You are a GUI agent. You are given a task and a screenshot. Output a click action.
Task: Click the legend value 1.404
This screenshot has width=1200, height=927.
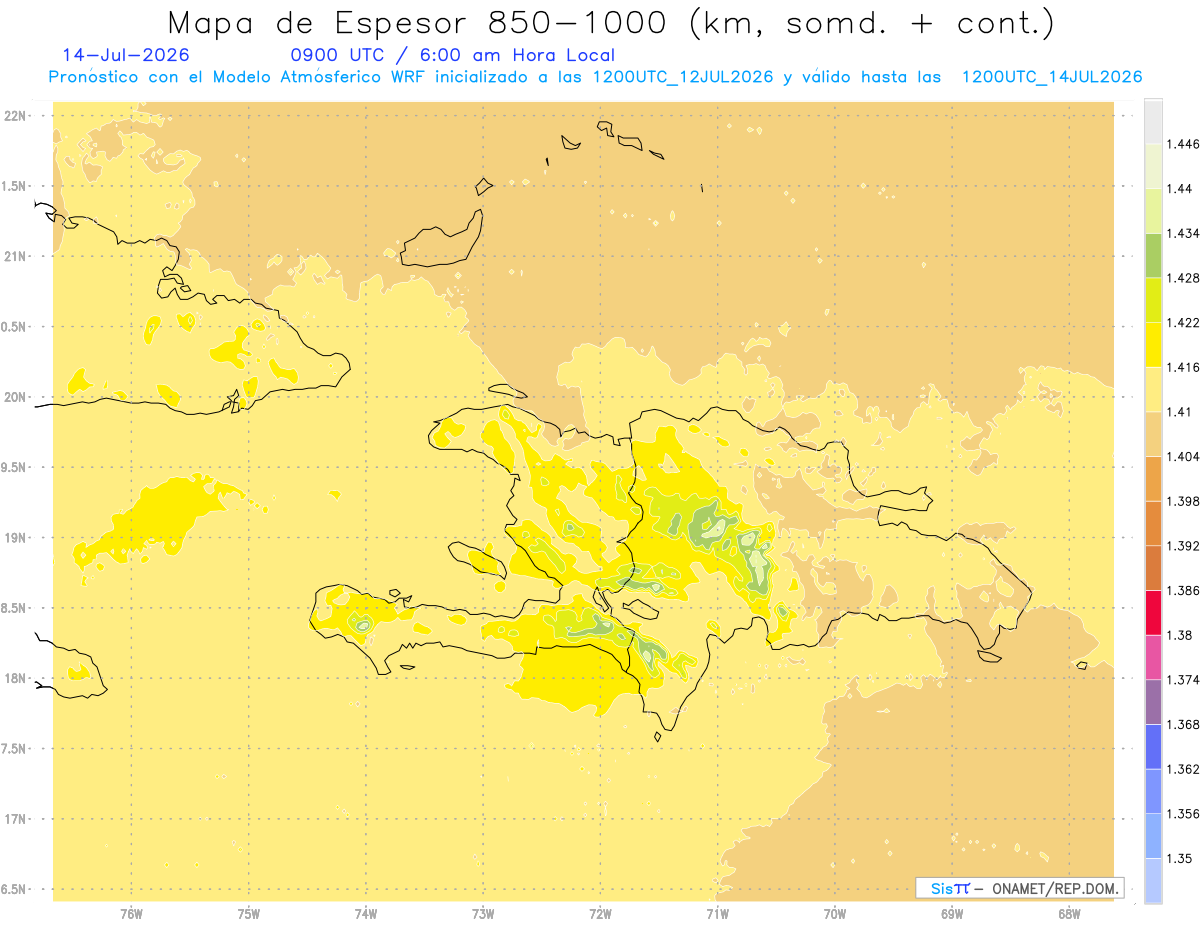point(1185,456)
